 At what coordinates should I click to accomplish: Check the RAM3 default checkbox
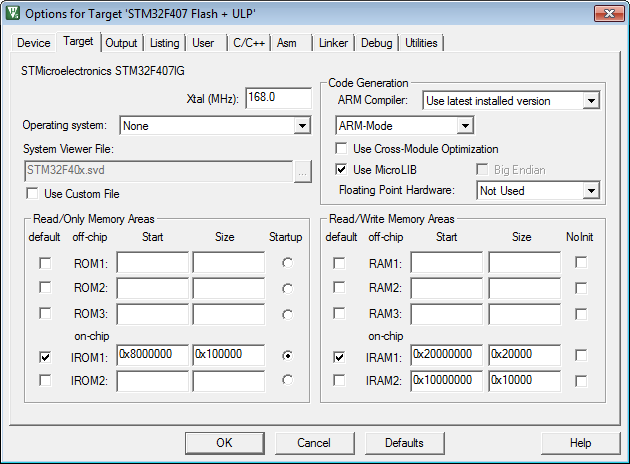tap(339, 313)
